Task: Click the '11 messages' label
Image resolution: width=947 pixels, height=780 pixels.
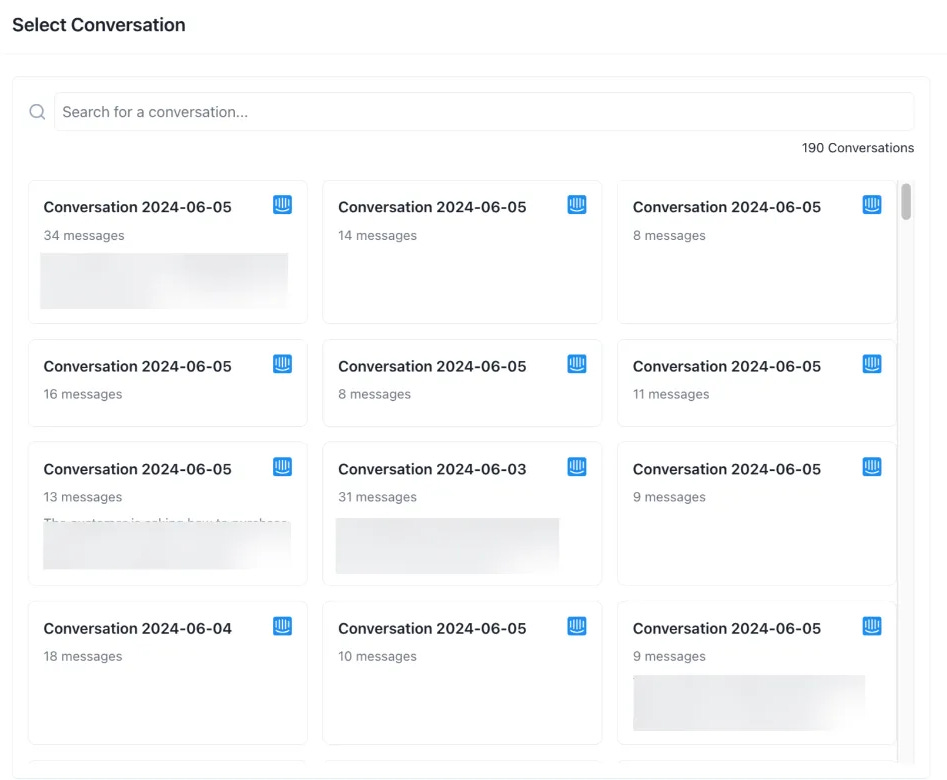Action: [x=671, y=395]
